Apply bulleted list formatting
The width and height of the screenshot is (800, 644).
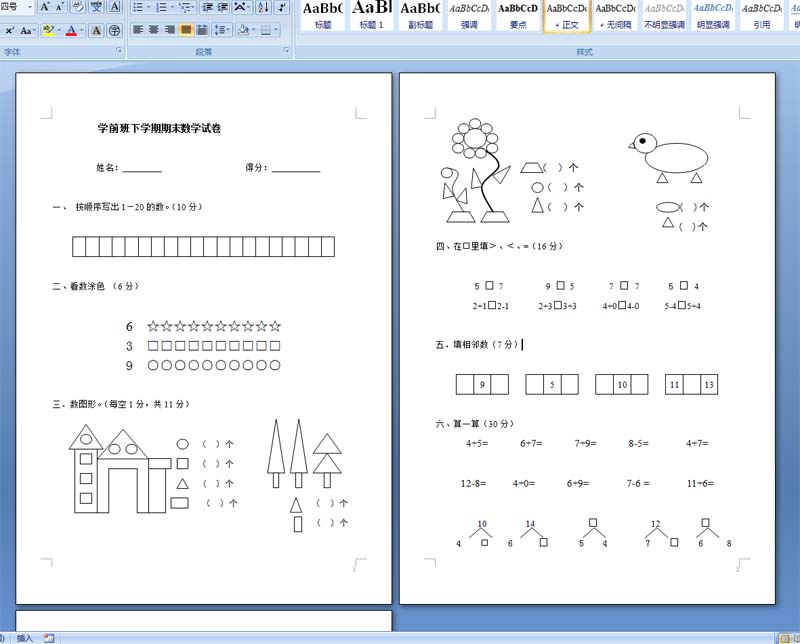point(138,7)
